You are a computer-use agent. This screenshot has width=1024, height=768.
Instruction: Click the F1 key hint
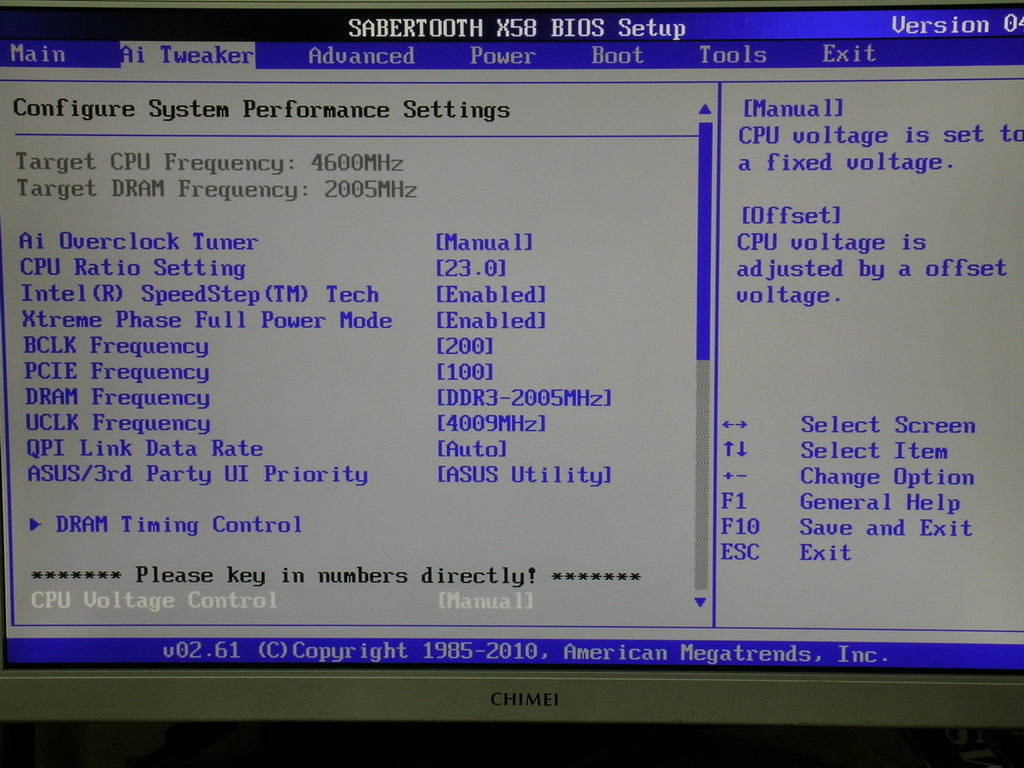[733, 502]
